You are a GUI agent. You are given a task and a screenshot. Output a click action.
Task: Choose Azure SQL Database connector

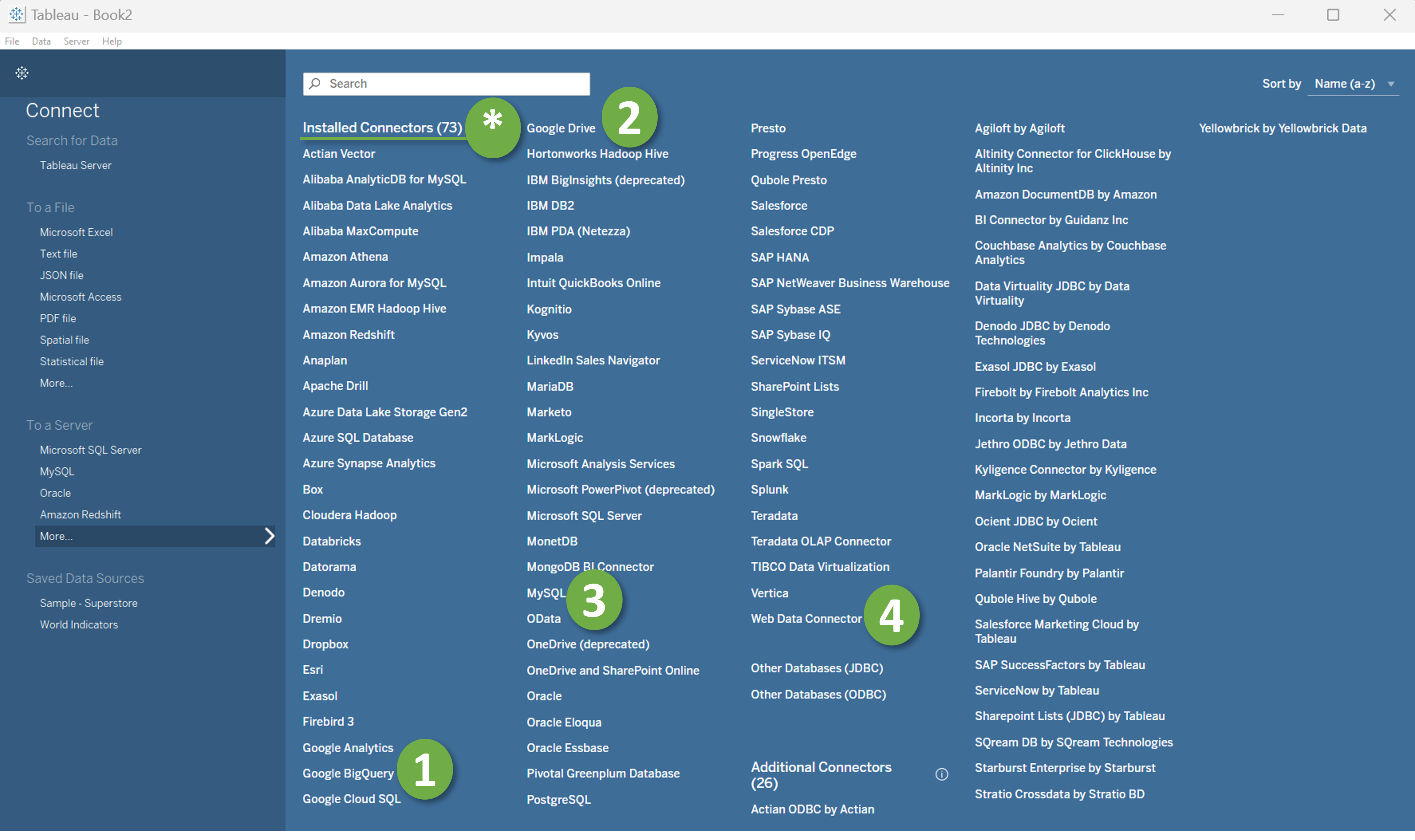click(x=358, y=437)
